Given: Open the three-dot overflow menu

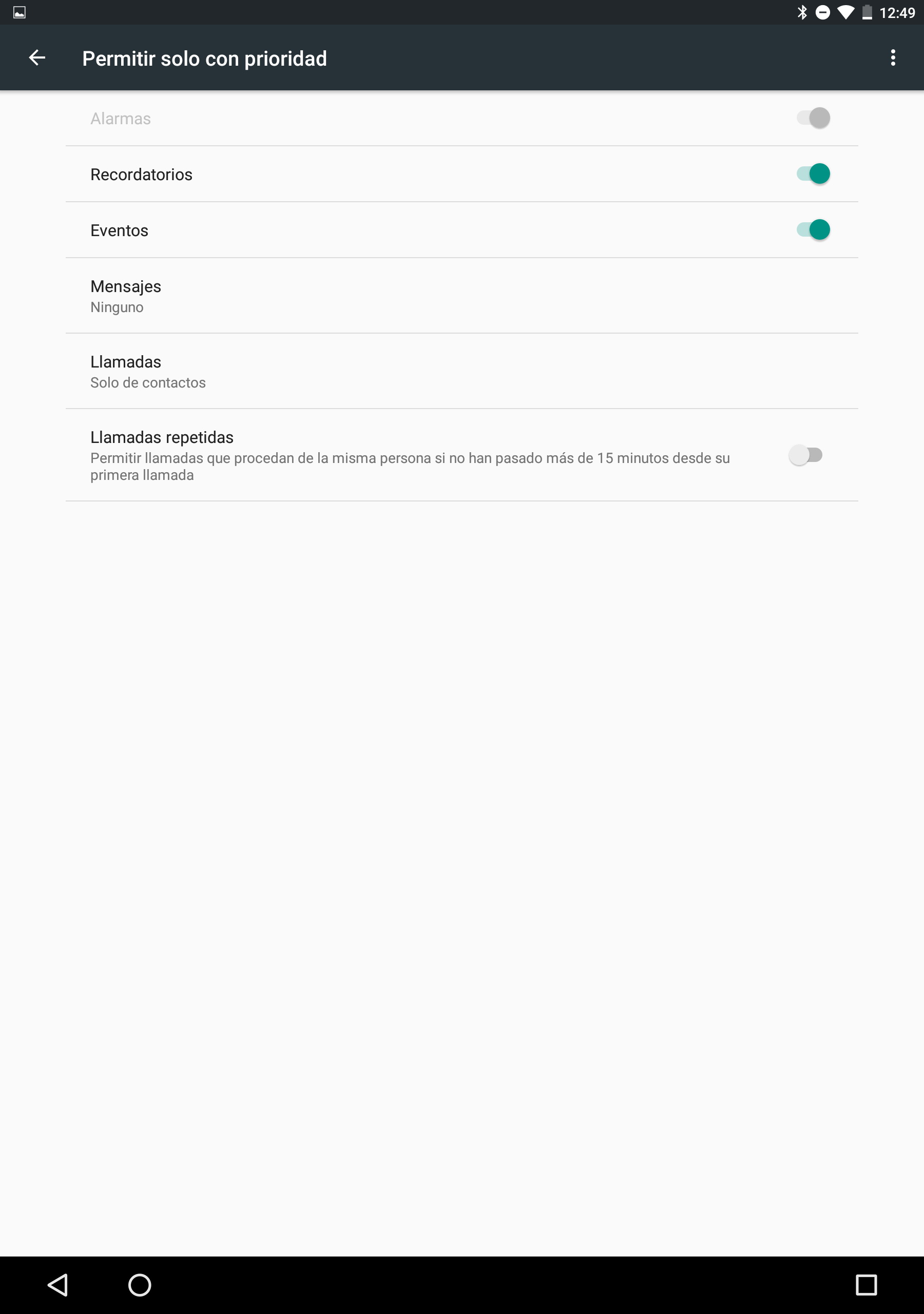Looking at the screenshot, I should (x=893, y=58).
